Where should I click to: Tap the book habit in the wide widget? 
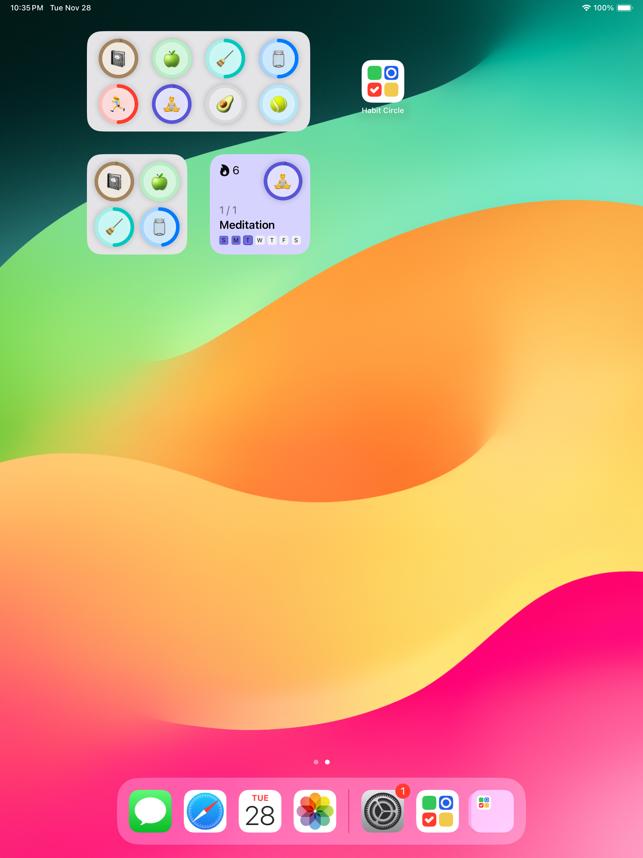tap(118, 59)
